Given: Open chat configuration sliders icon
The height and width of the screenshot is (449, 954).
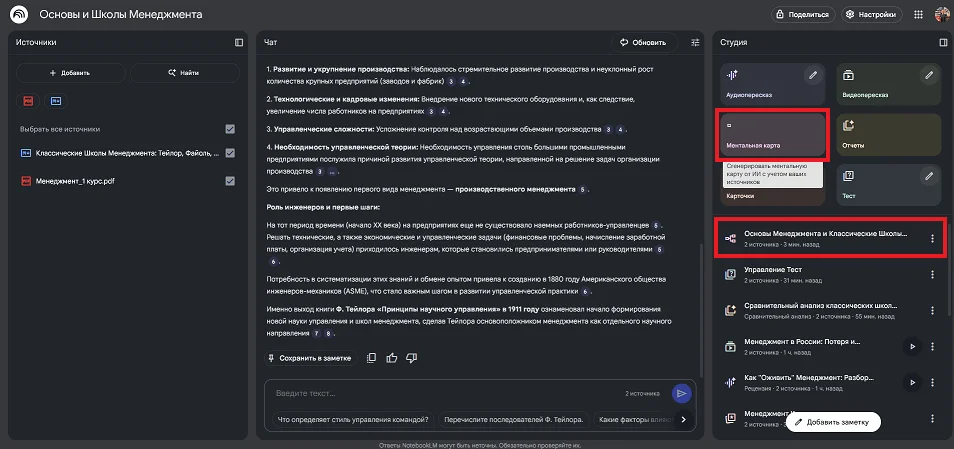Looking at the screenshot, I should 696,43.
